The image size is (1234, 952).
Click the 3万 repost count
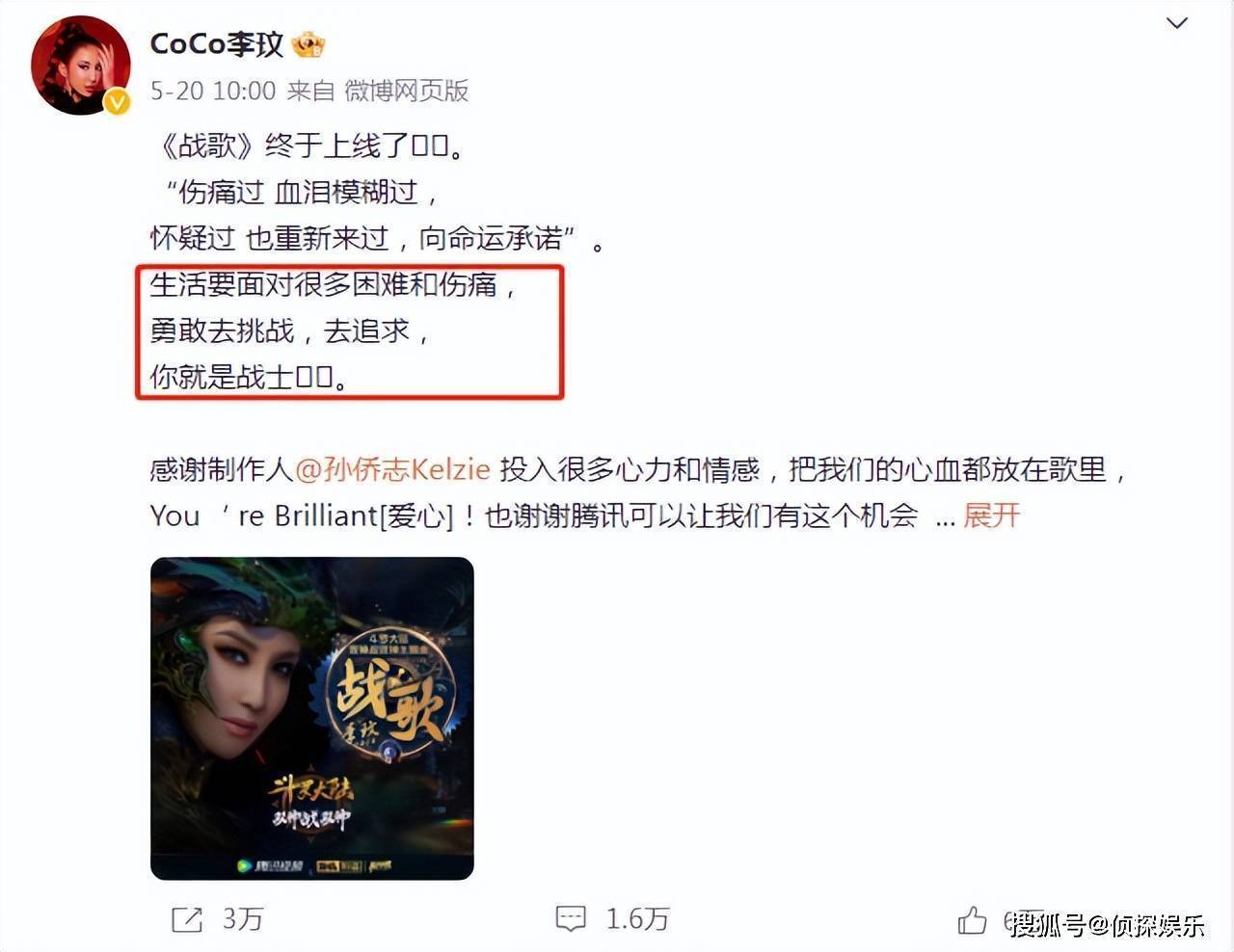243,919
